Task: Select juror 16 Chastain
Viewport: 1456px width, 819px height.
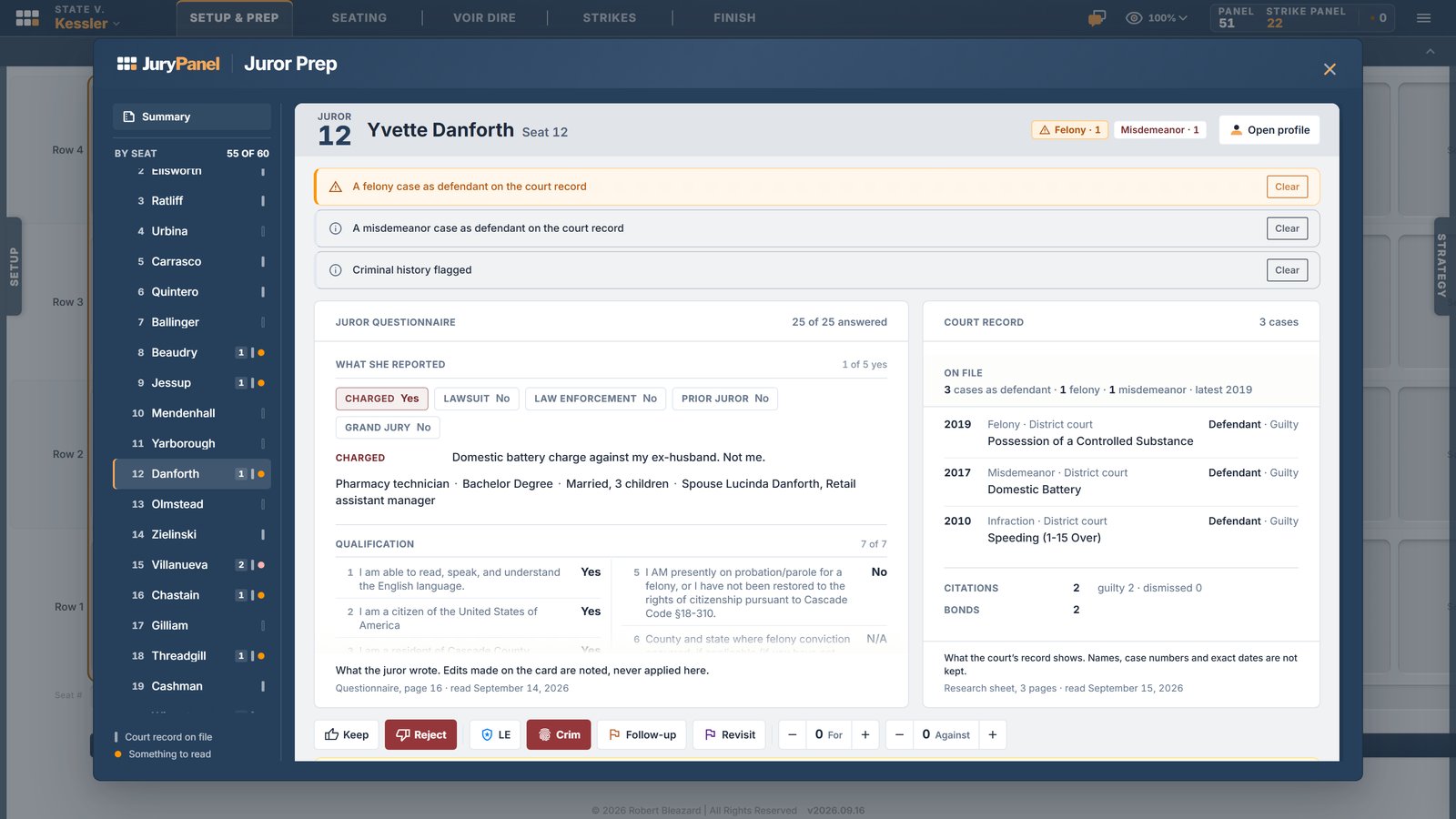Action: 192,595
